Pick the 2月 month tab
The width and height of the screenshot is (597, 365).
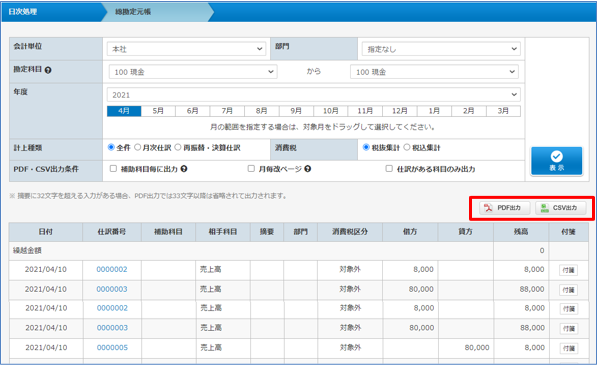point(469,111)
